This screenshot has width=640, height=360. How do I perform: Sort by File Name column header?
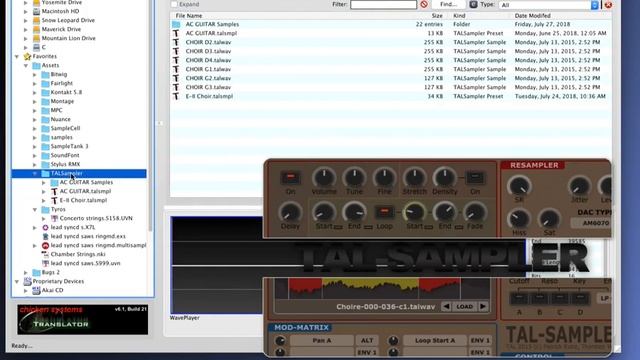(x=189, y=16)
